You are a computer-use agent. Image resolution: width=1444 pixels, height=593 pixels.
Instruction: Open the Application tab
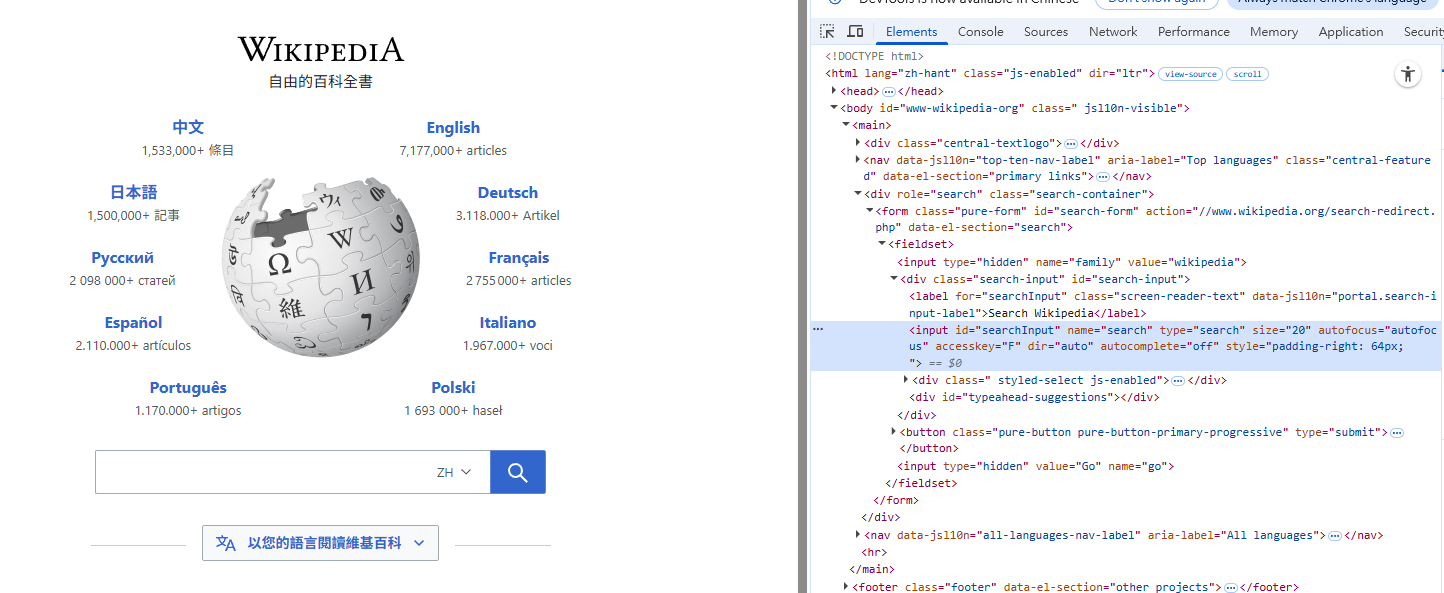[1351, 32]
